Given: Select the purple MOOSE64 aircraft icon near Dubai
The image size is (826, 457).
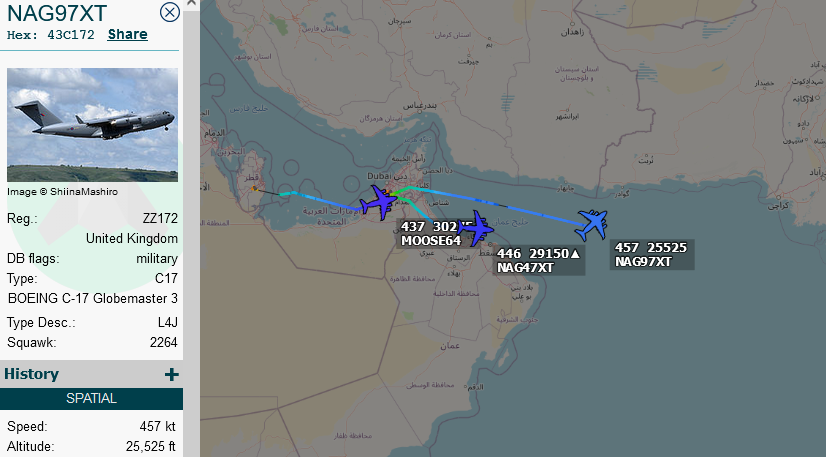Looking at the screenshot, I should [379, 202].
